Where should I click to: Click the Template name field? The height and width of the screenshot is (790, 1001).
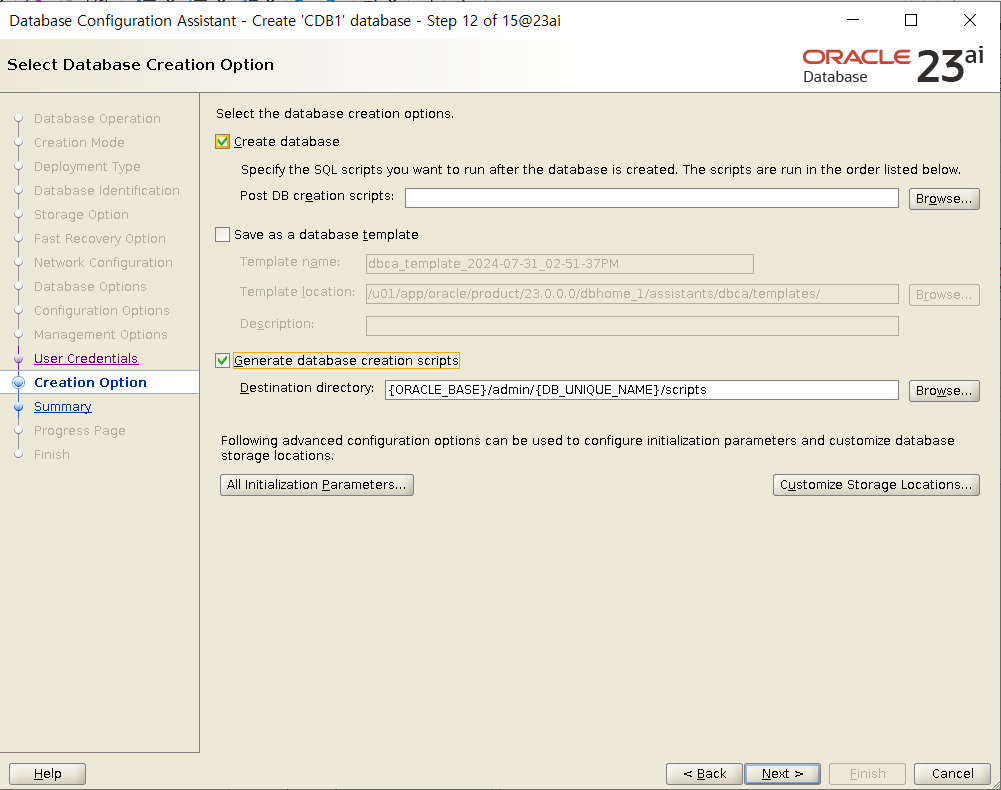click(x=559, y=264)
